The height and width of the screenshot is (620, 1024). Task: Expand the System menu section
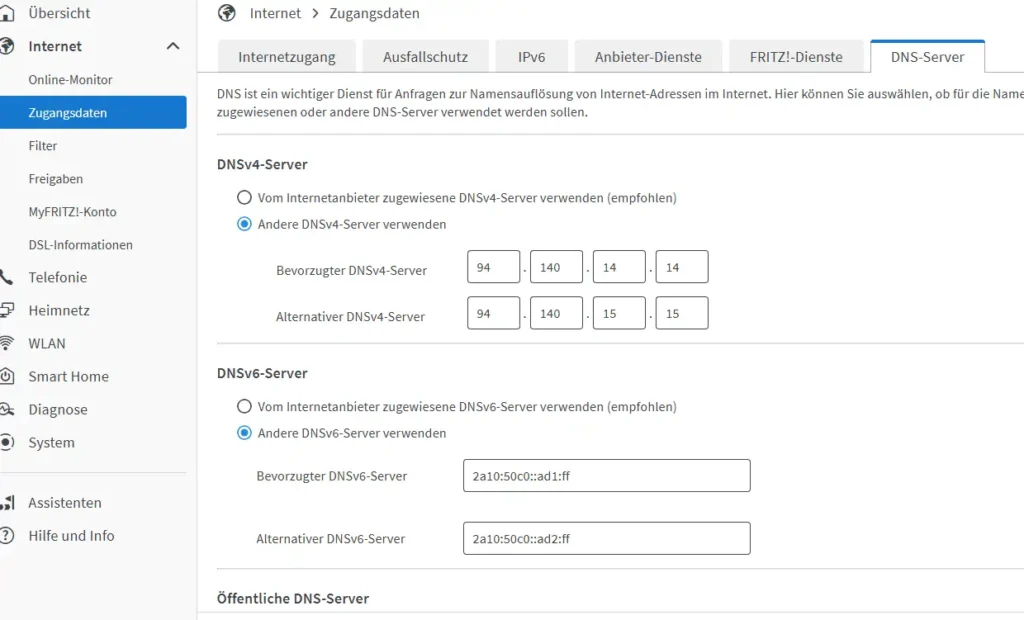(51, 442)
